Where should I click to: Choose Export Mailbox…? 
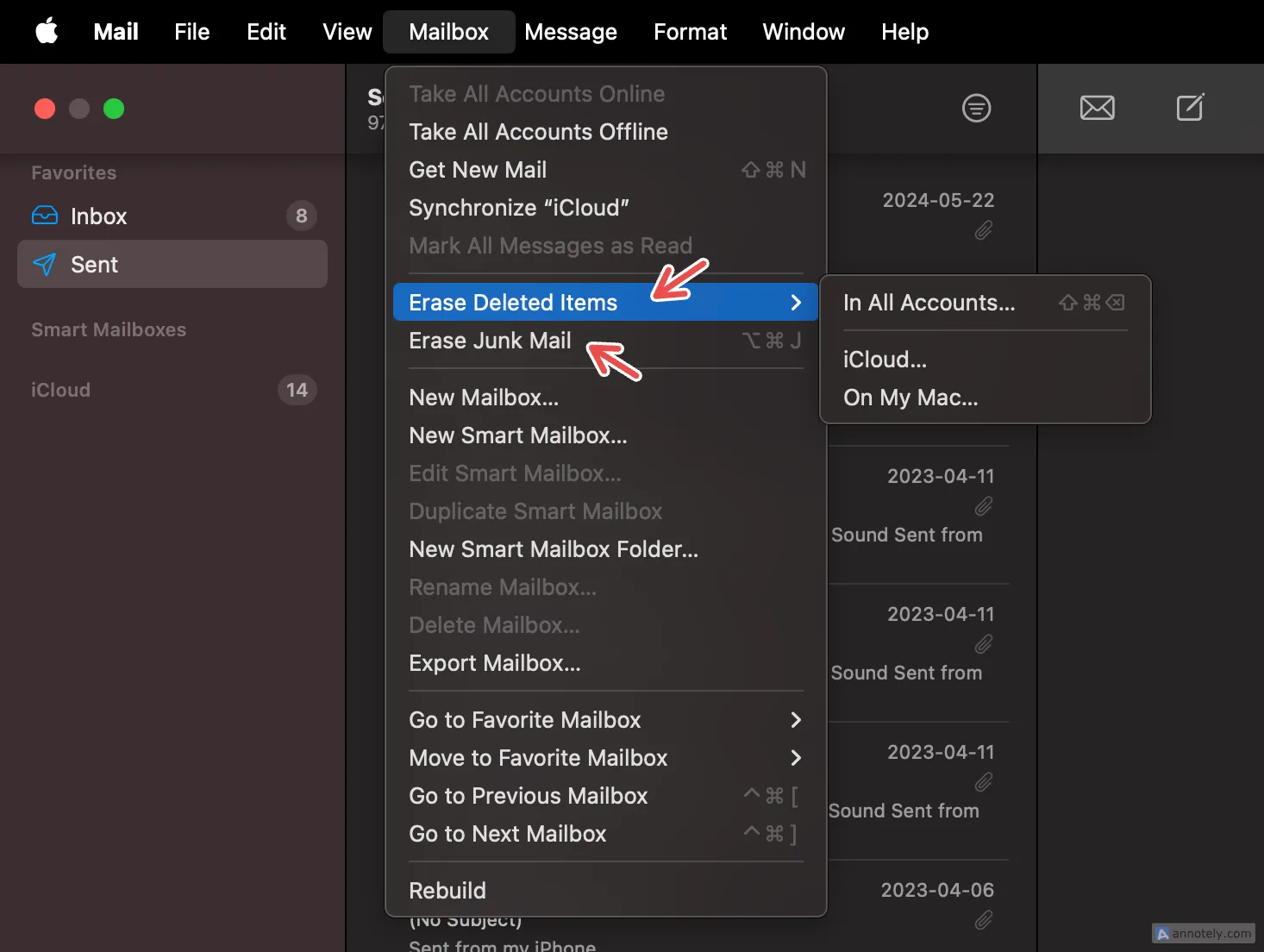point(605,663)
